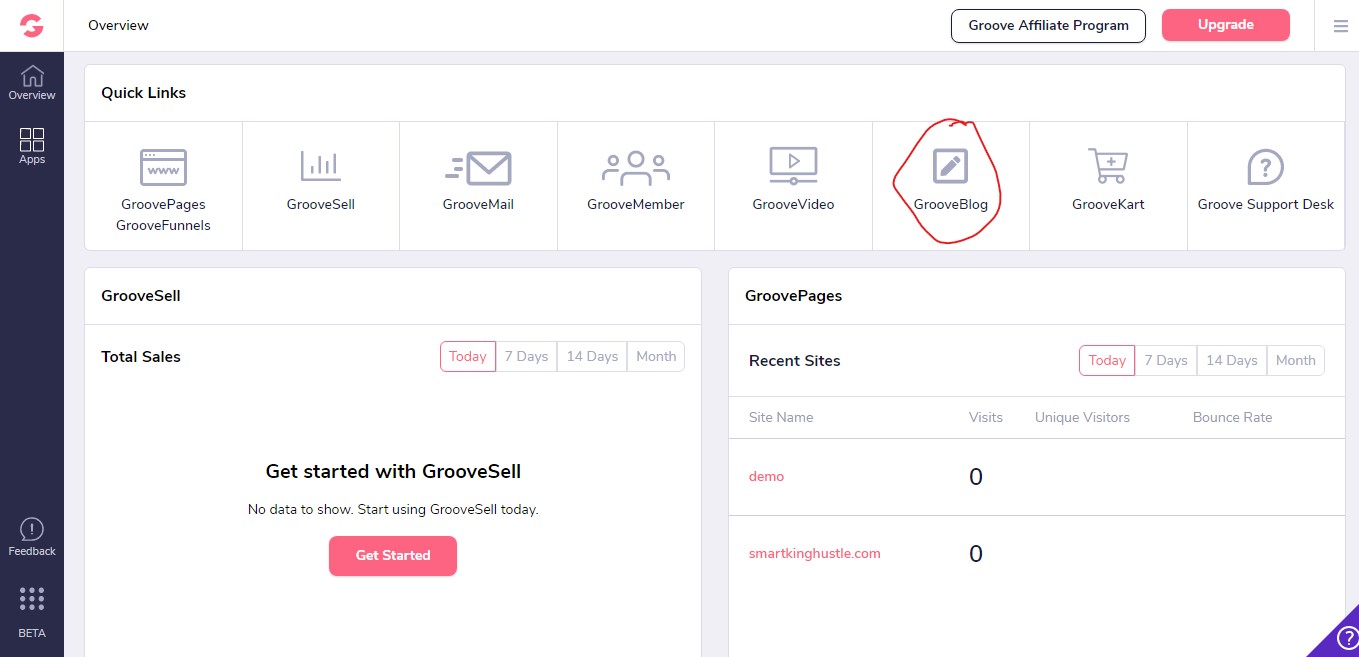Screen dimensions: 1359x657
Task: Click 'Get started with GrooveSell' heading
Action: pyautogui.click(x=393, y=471)
